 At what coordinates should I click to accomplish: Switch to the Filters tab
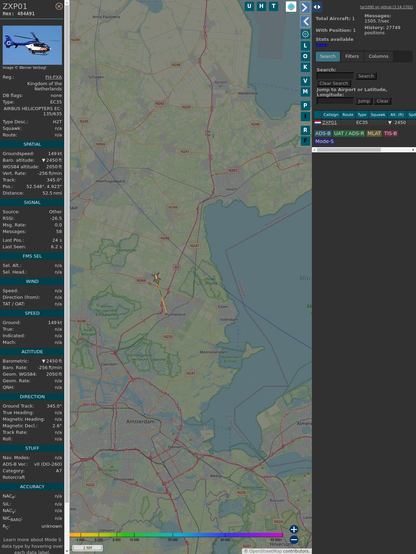[x=352, y=56]
